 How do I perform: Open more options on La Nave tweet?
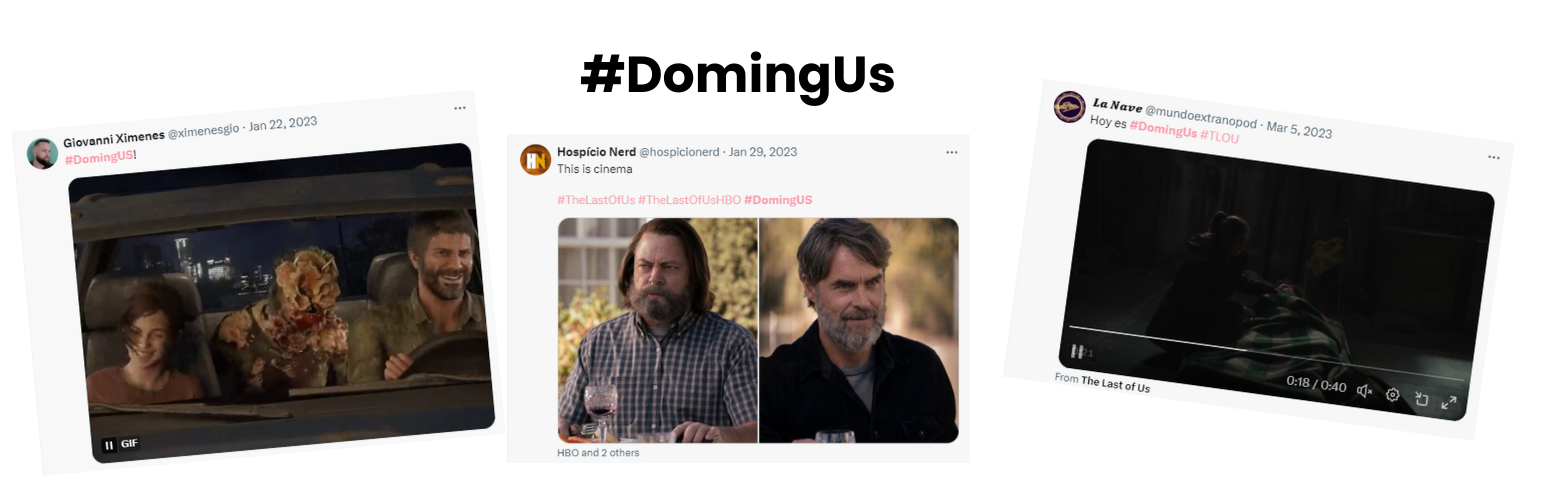pos(1493,157)
